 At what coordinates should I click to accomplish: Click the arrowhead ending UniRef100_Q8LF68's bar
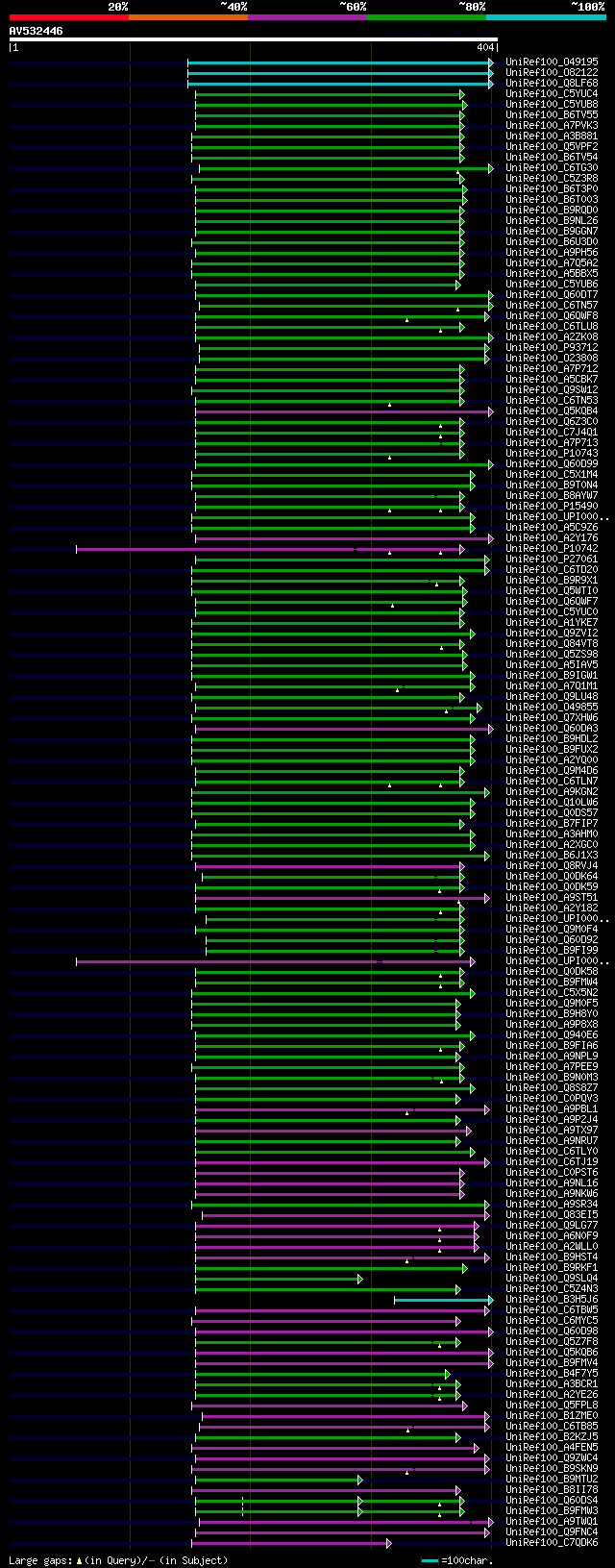pyautogui.click(x=491, y=84)
